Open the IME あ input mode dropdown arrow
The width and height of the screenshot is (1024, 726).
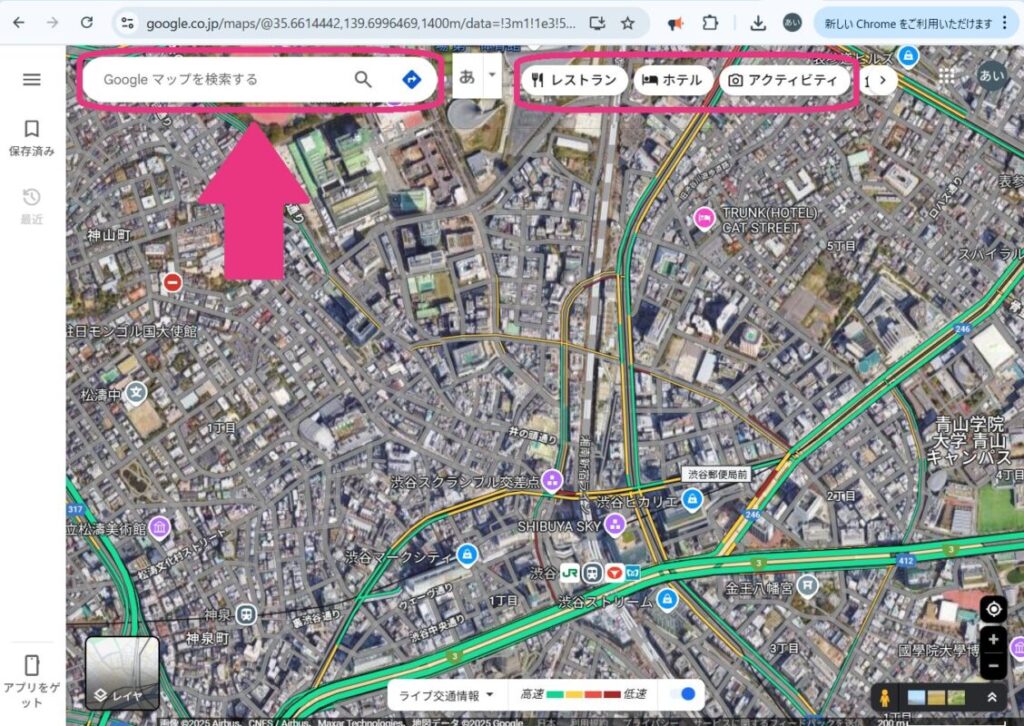pos(492,75)
